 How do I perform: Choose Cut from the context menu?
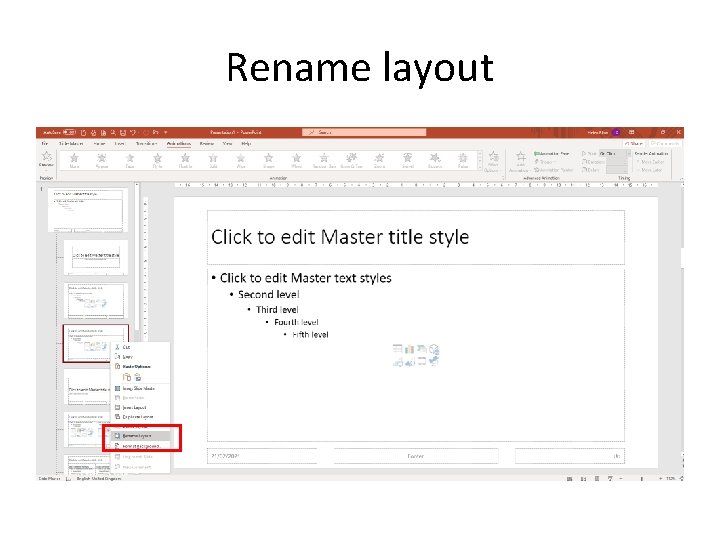[141, 347]
